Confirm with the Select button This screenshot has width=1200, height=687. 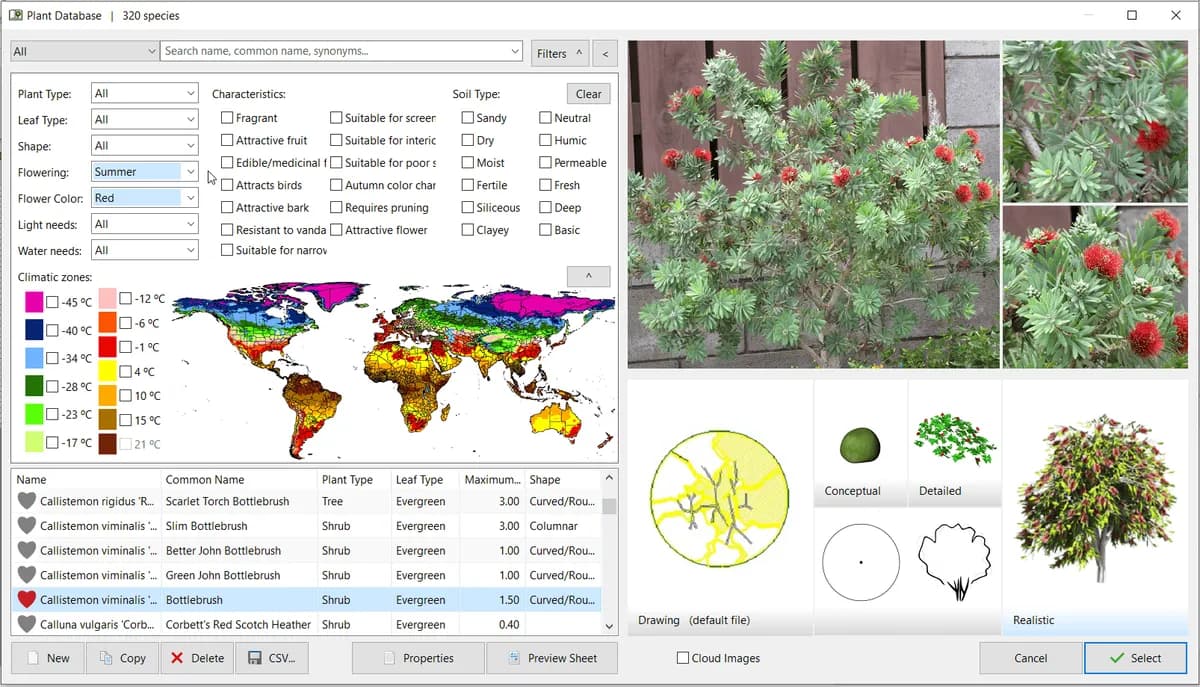(x=1135, y=658)
